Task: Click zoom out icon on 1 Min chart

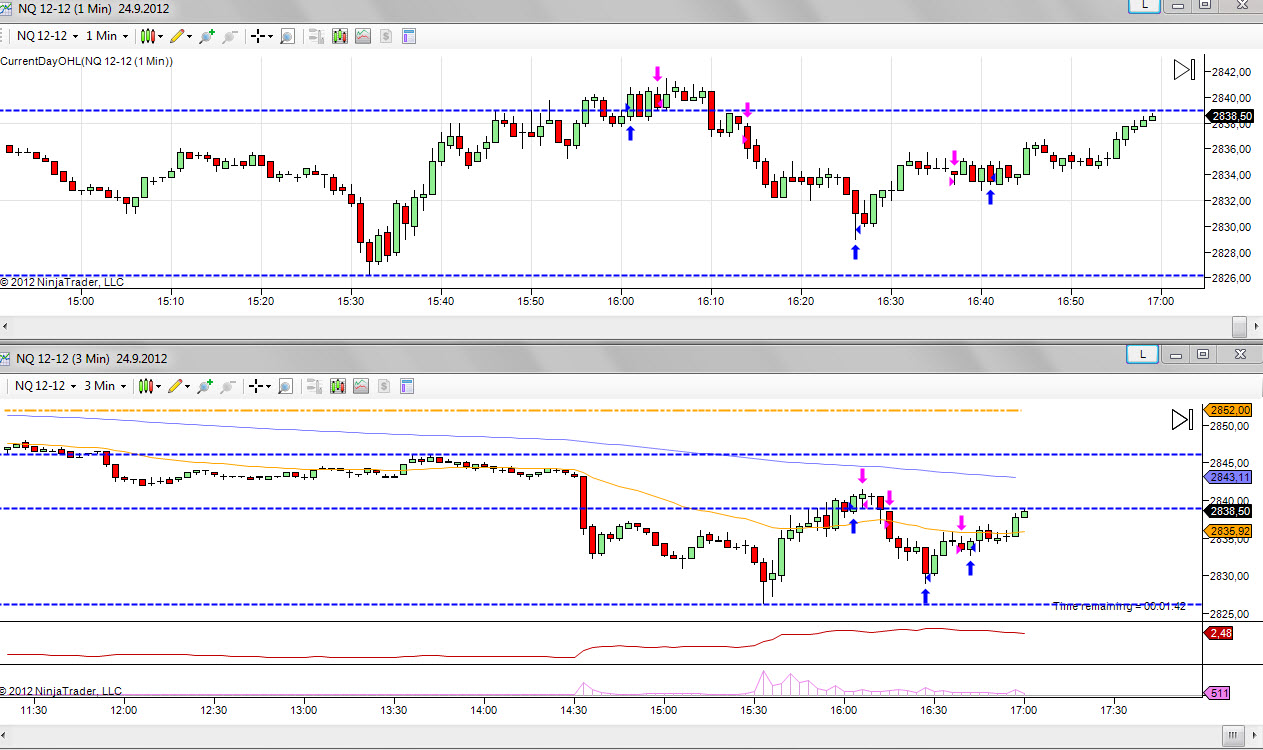Action: point(230,36)
